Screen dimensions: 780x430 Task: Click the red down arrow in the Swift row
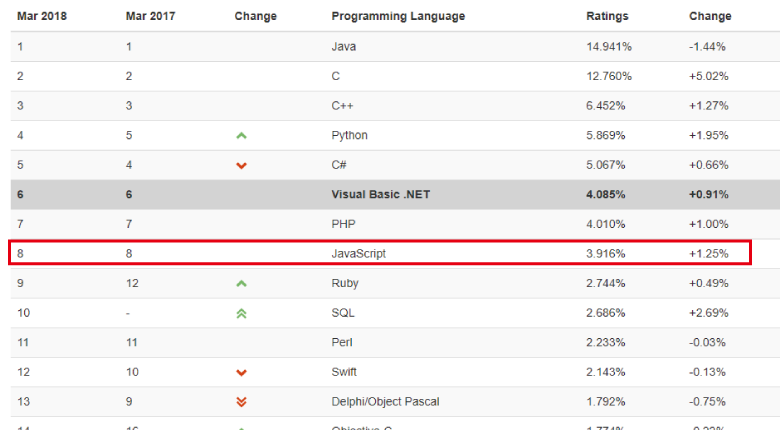coord(241,372)
